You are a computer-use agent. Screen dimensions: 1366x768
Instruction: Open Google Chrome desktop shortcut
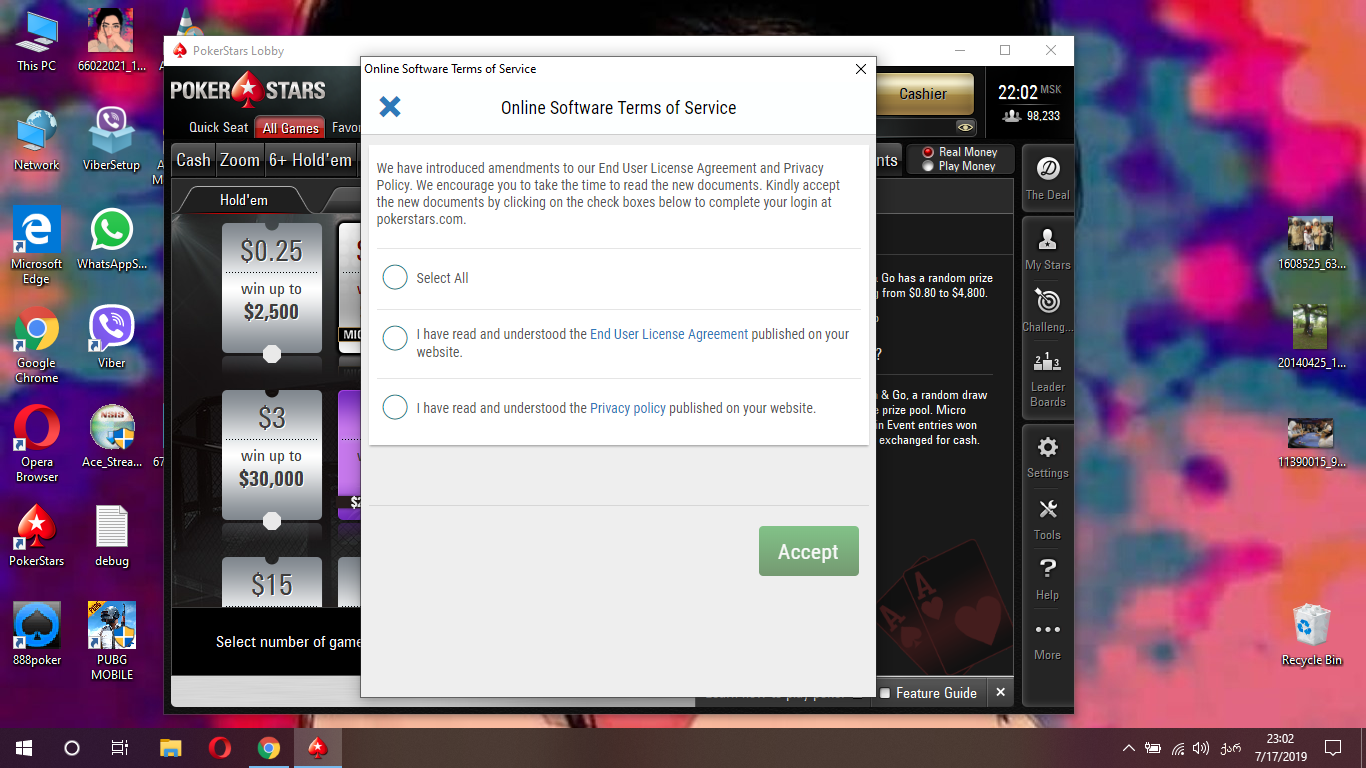[37, 345]
